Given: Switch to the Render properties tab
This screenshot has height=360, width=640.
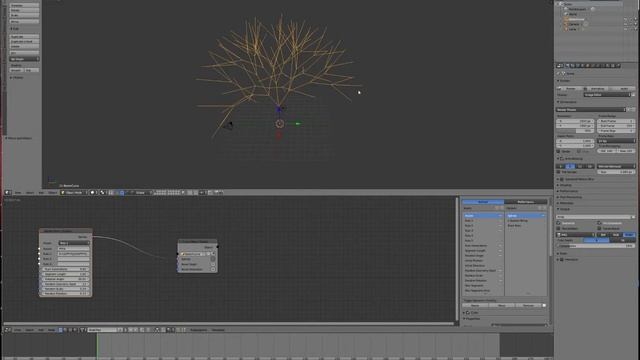Looking at the screenshot, I should (x=567, y=65).
